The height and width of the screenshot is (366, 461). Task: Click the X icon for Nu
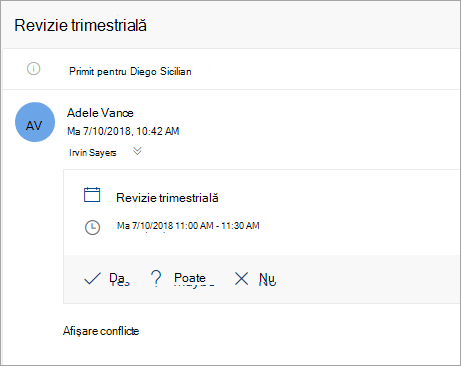(241, 279)
